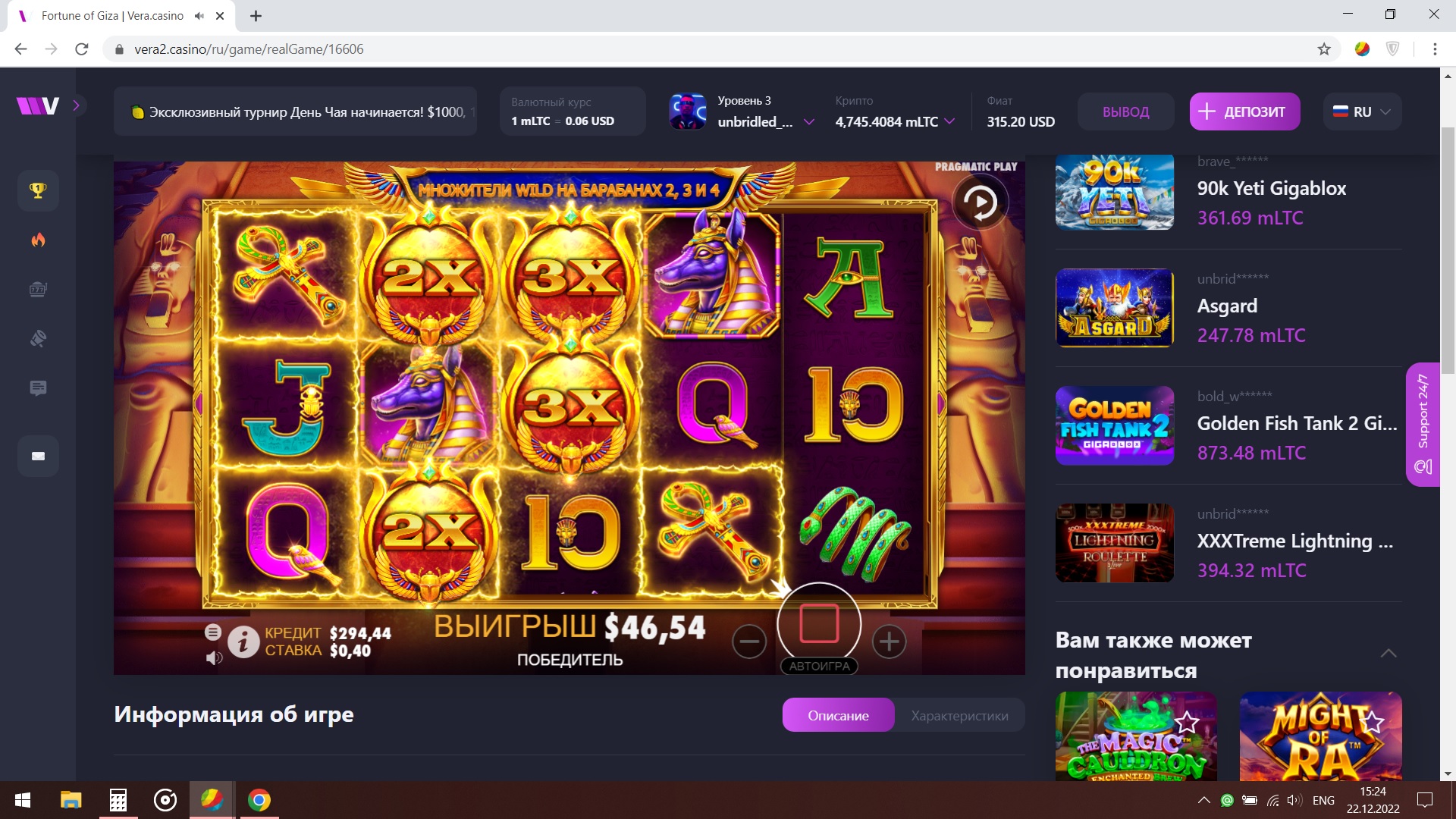Open the RU language dropdown
The image size is (1456, 819).
[x=1362, y=111]
